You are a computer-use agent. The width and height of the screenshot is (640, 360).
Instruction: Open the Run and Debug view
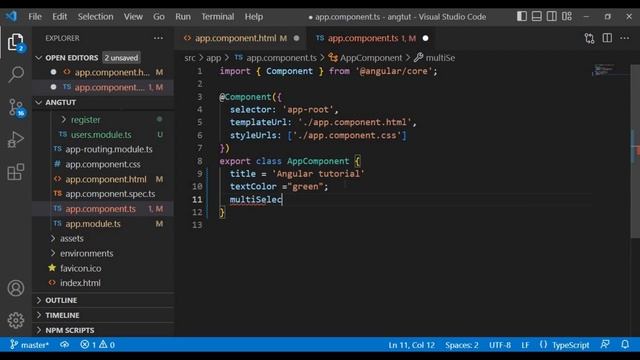pos(16,140)
